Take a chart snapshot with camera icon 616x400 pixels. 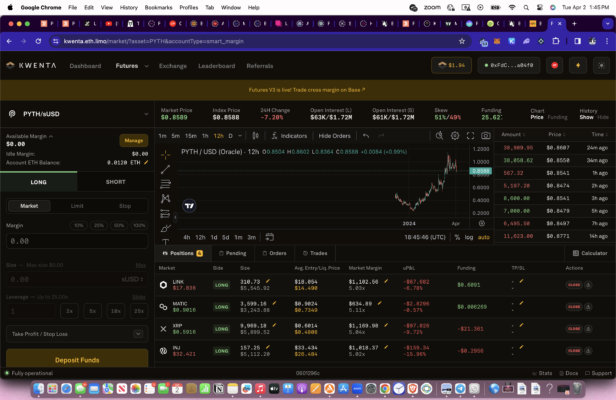coord(485,135)
